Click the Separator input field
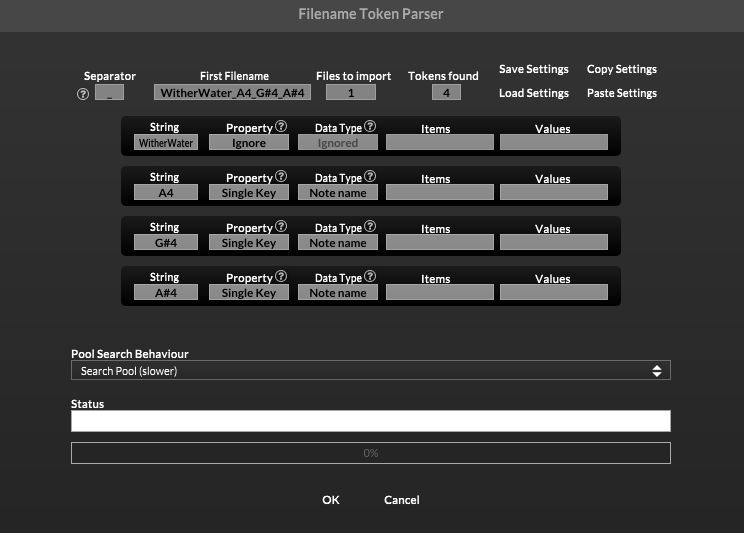Image resolution: width=744 pixels, height=533 pixels. (x=109, y=93)
